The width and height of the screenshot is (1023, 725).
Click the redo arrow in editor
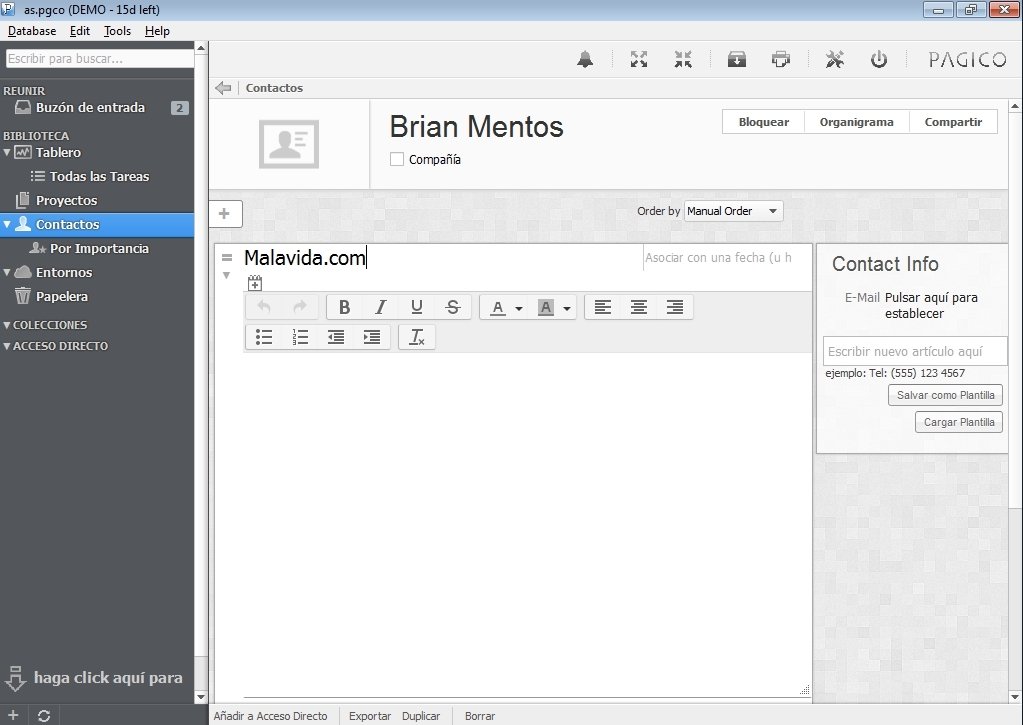pyautogui.click(x=300, y=307)
